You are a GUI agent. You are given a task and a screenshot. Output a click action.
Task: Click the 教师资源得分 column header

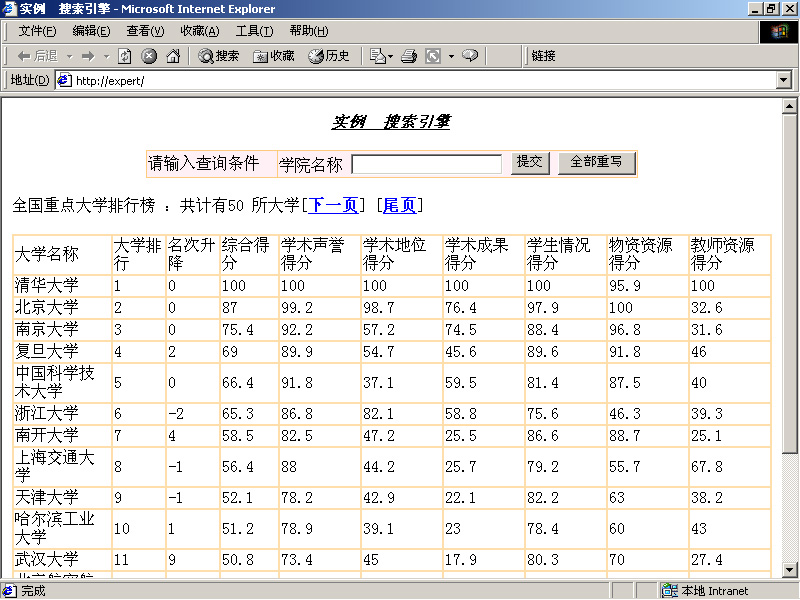(x=730, y=255)
